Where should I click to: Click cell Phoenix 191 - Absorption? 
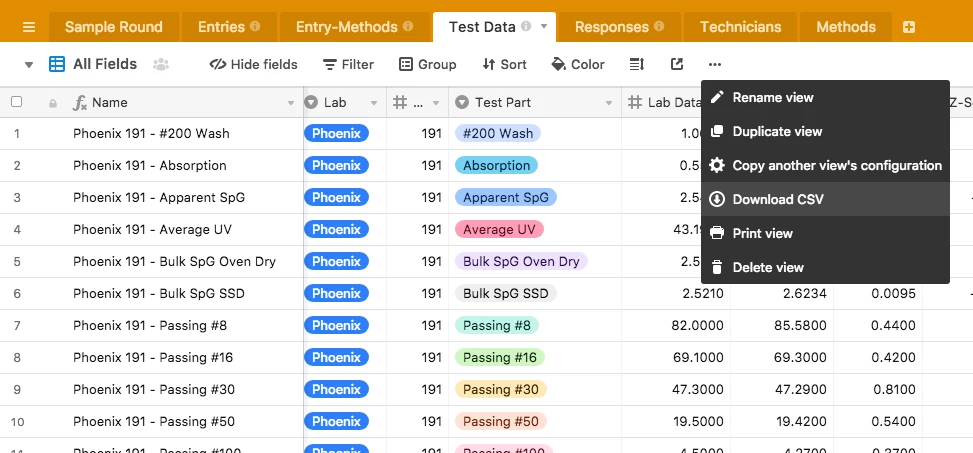click(x=150, y=166)
